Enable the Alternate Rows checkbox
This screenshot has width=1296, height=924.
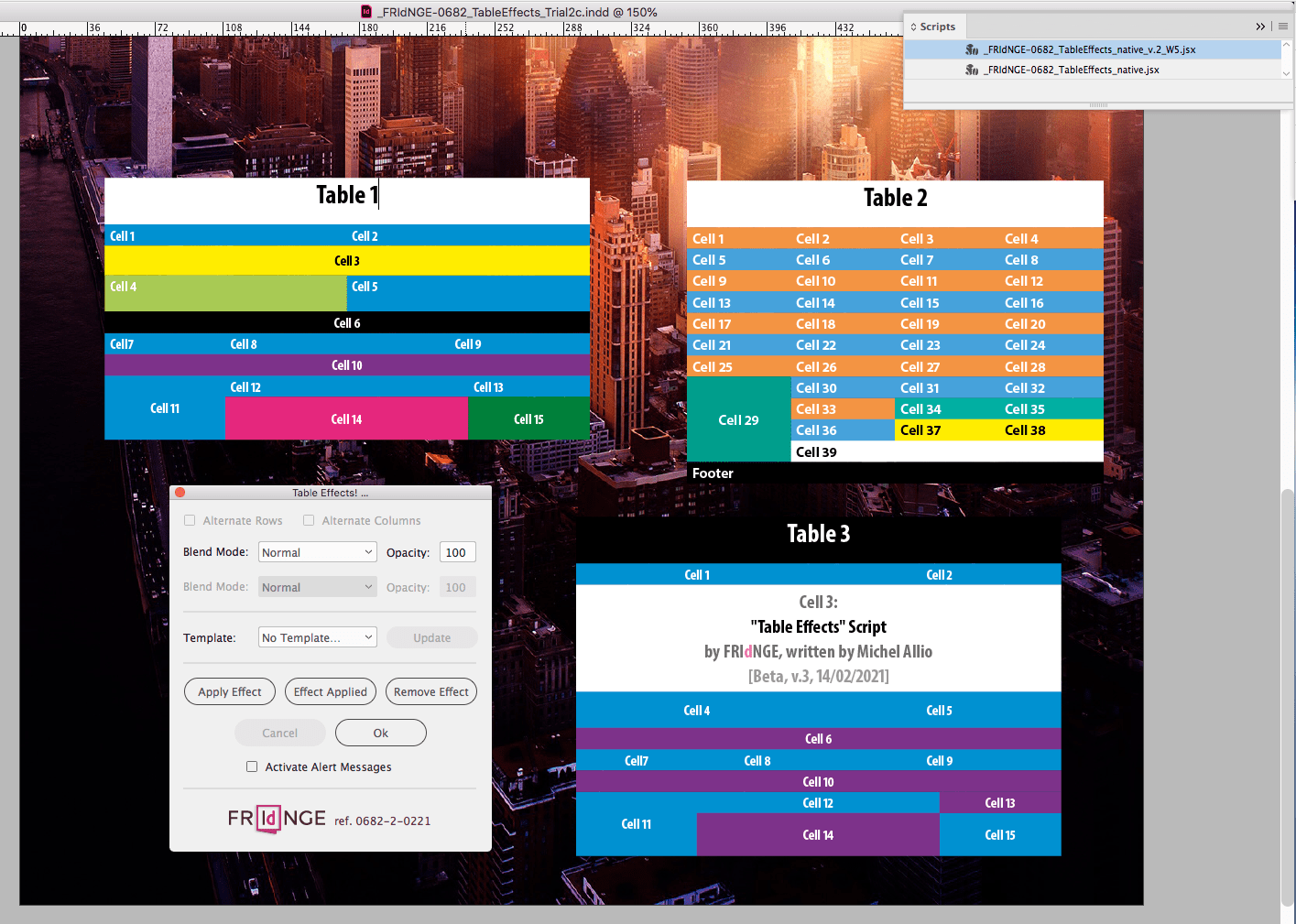[190, 520]
